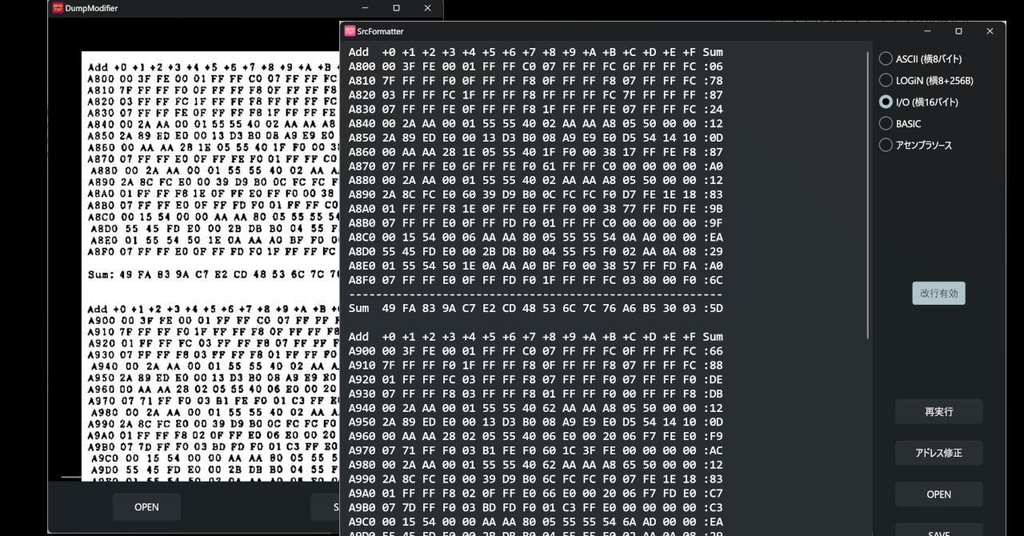Maximize the DumpModifier window
The image size is (1024, 536).
pyautogui.click(x=396, y=8)
